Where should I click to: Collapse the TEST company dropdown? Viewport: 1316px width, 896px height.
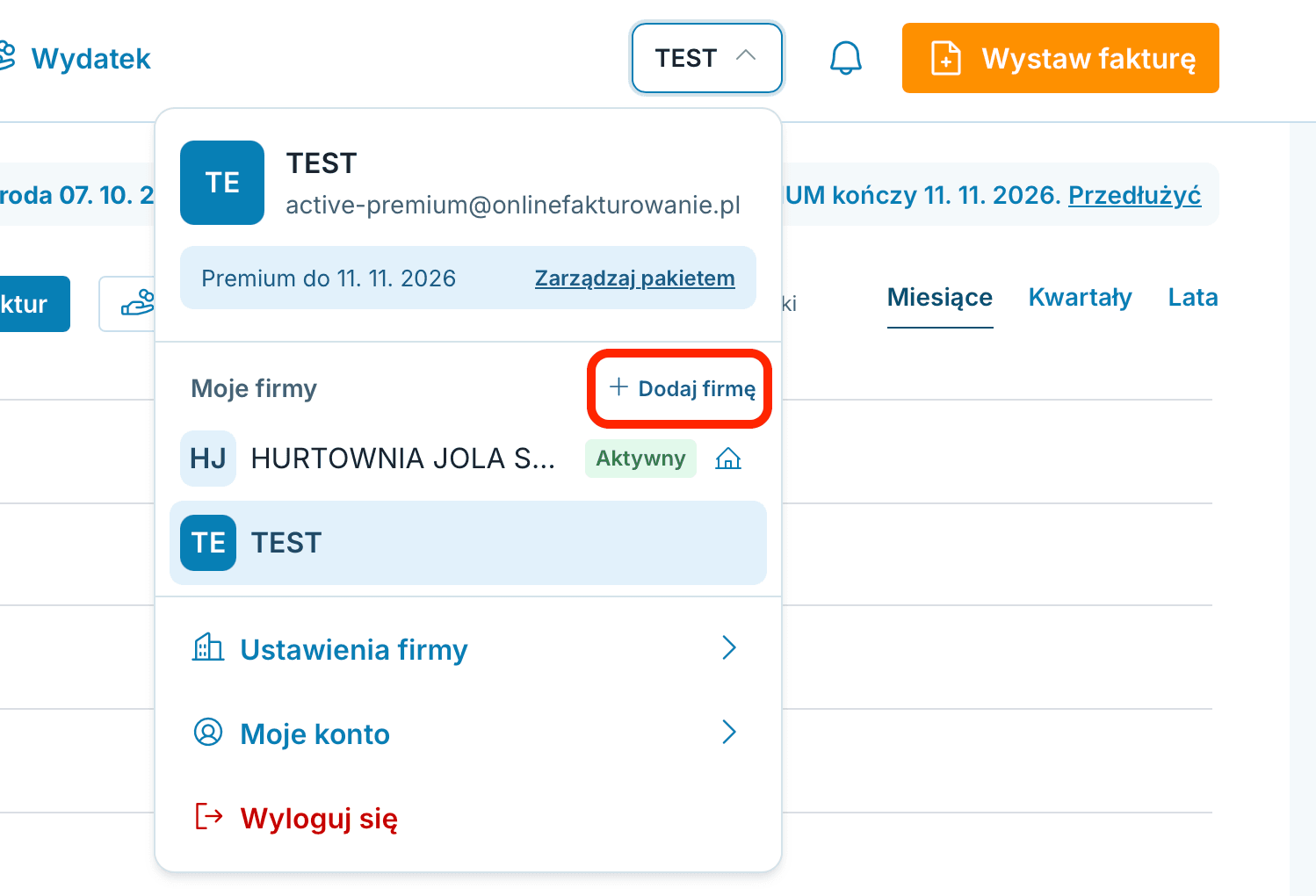(x=706, y=58)
